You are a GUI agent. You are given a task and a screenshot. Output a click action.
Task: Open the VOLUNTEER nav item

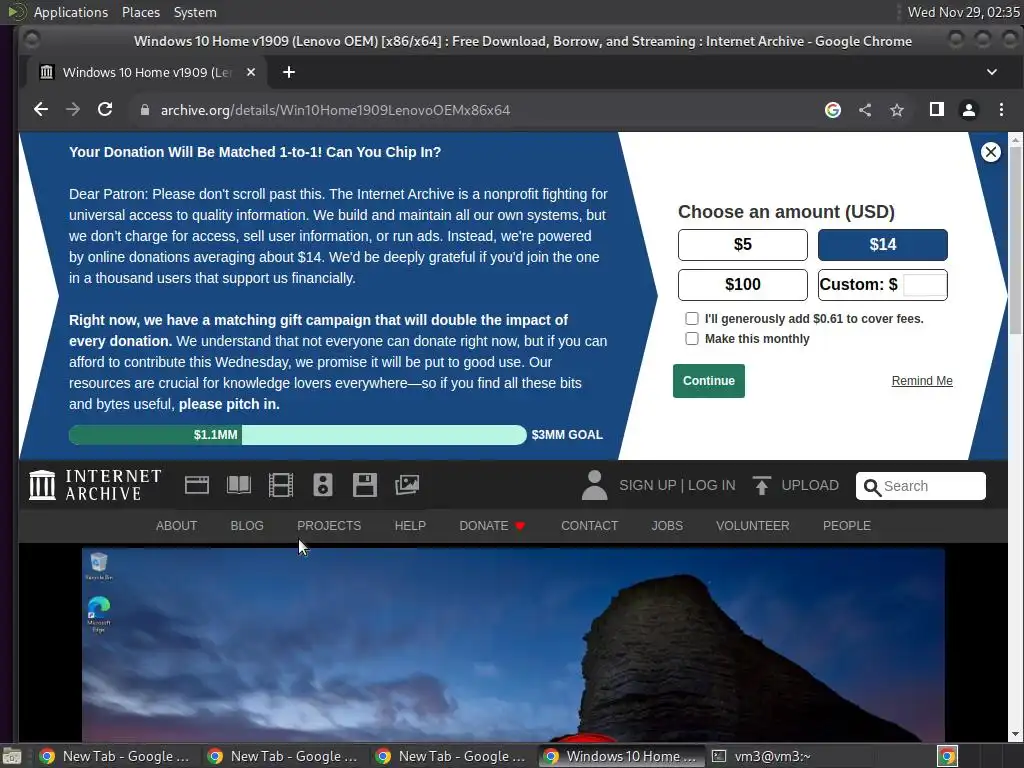coord(752,526)
